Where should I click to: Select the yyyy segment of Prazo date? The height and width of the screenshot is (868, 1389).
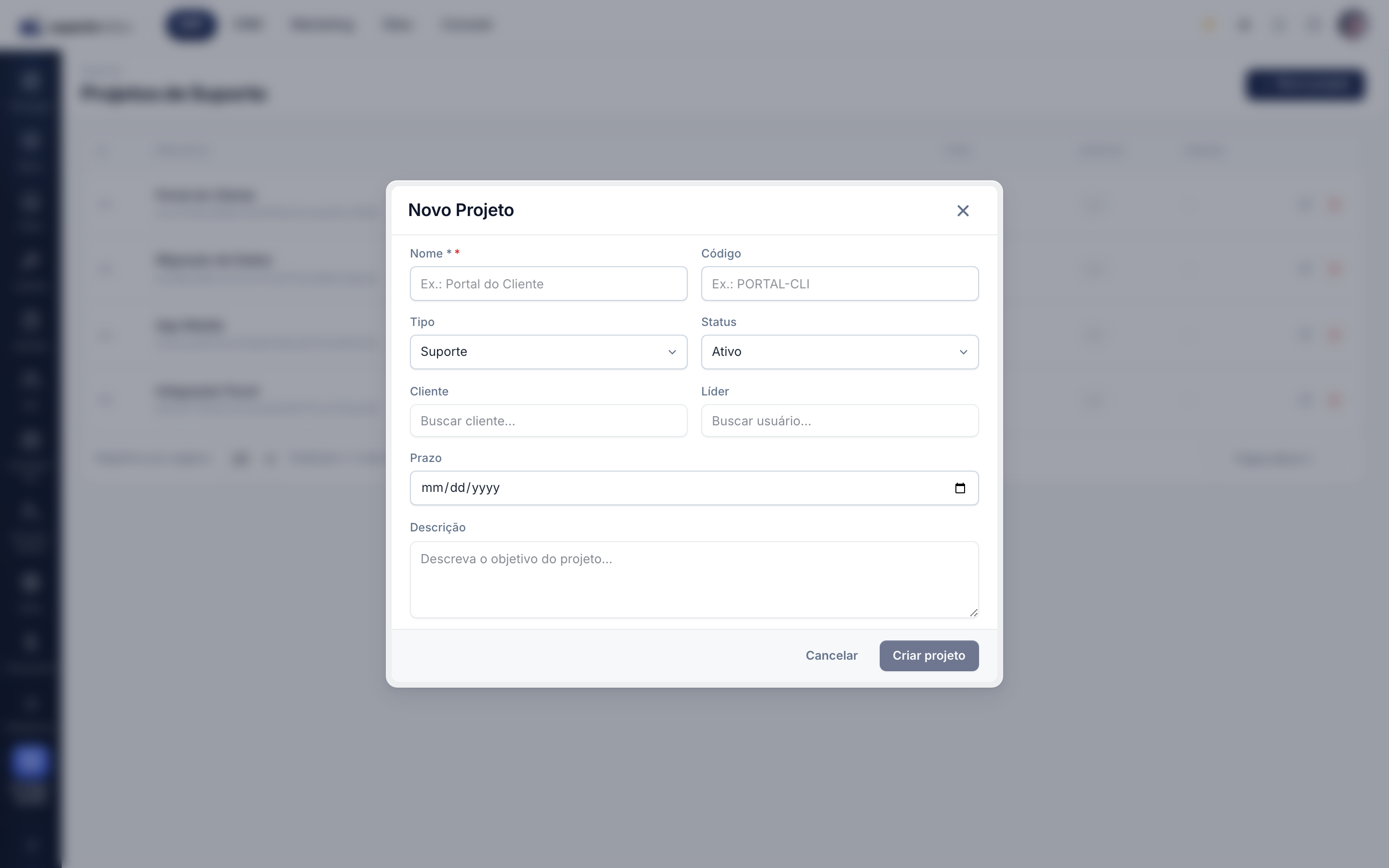click(x=486, y=488)
